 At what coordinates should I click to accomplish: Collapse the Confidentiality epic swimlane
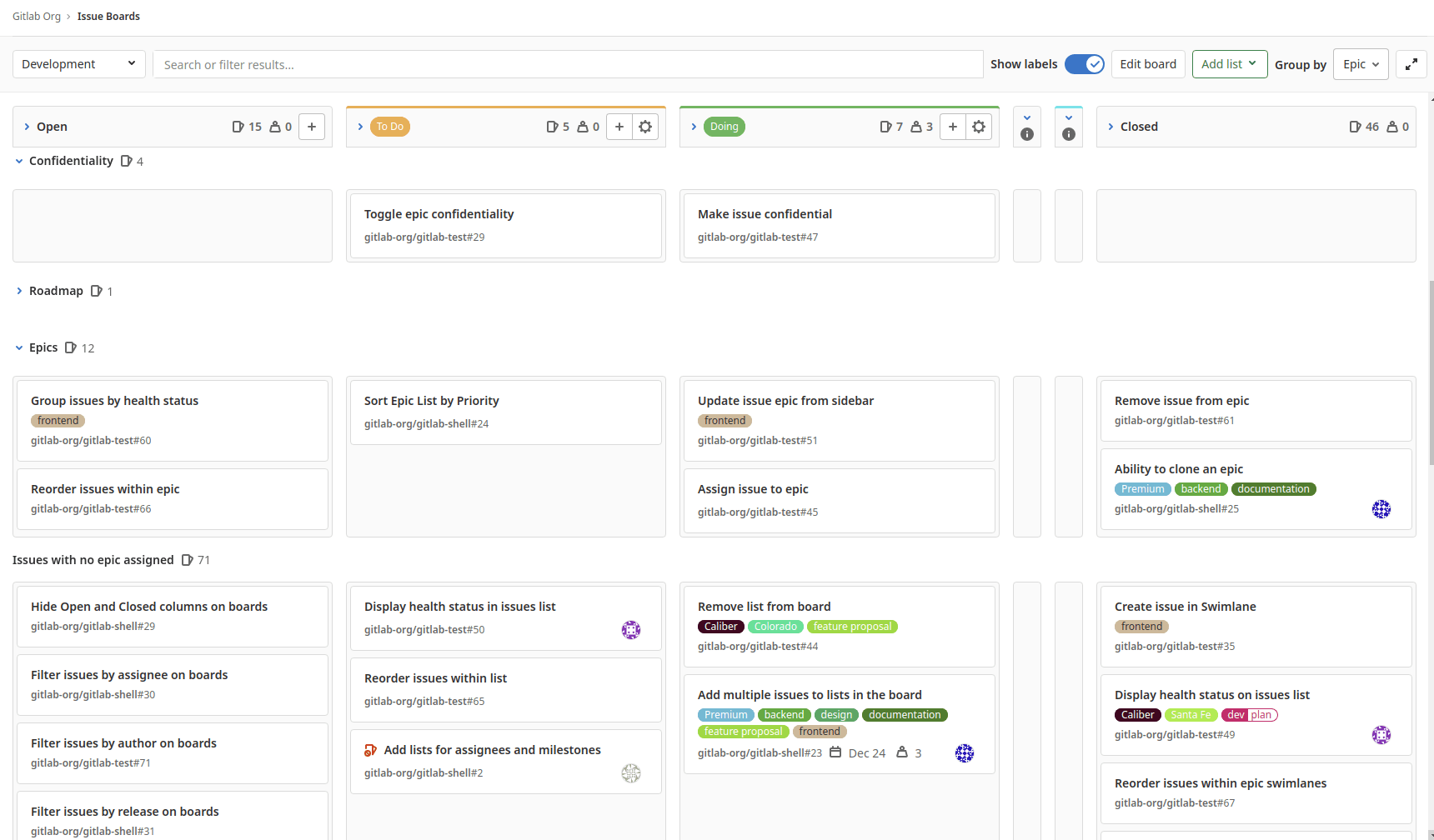coord(19,162)
